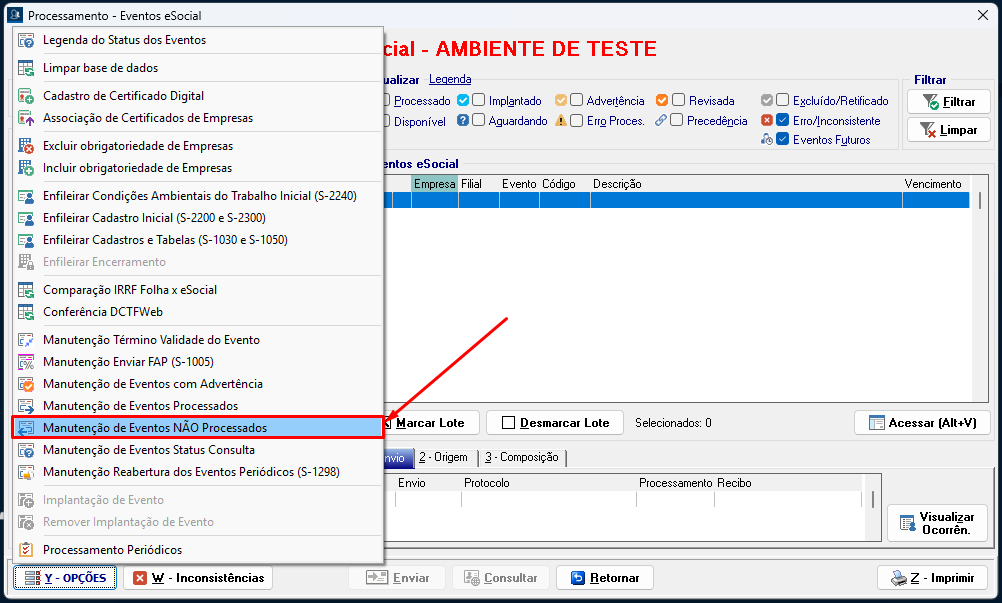The height and width of the screenshot is (603, 1002).
Task: Click the Legenda do Status dos Eventos icon
Action: point(26,40)
